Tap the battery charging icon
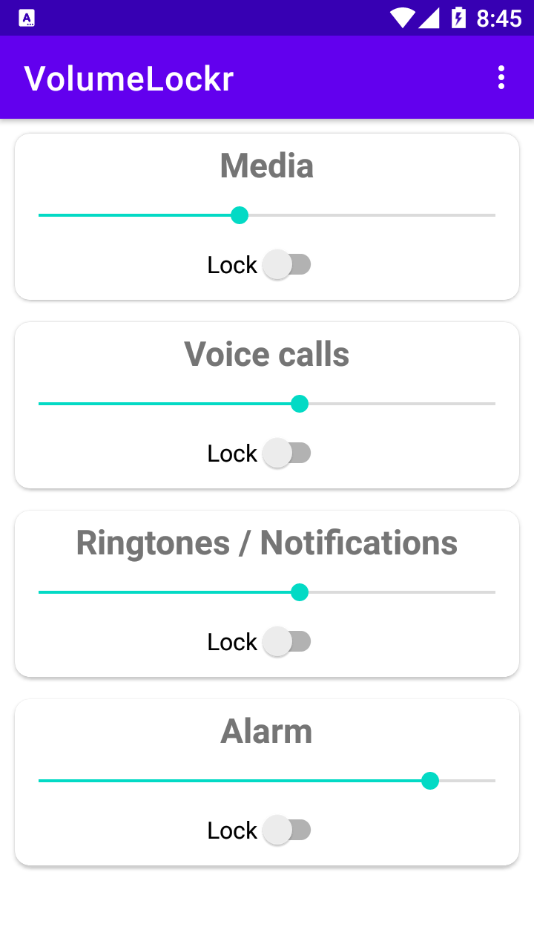Image resolution: width=534 pixels, height=950 pixels. pyautogui.click(x=459, y=18)
